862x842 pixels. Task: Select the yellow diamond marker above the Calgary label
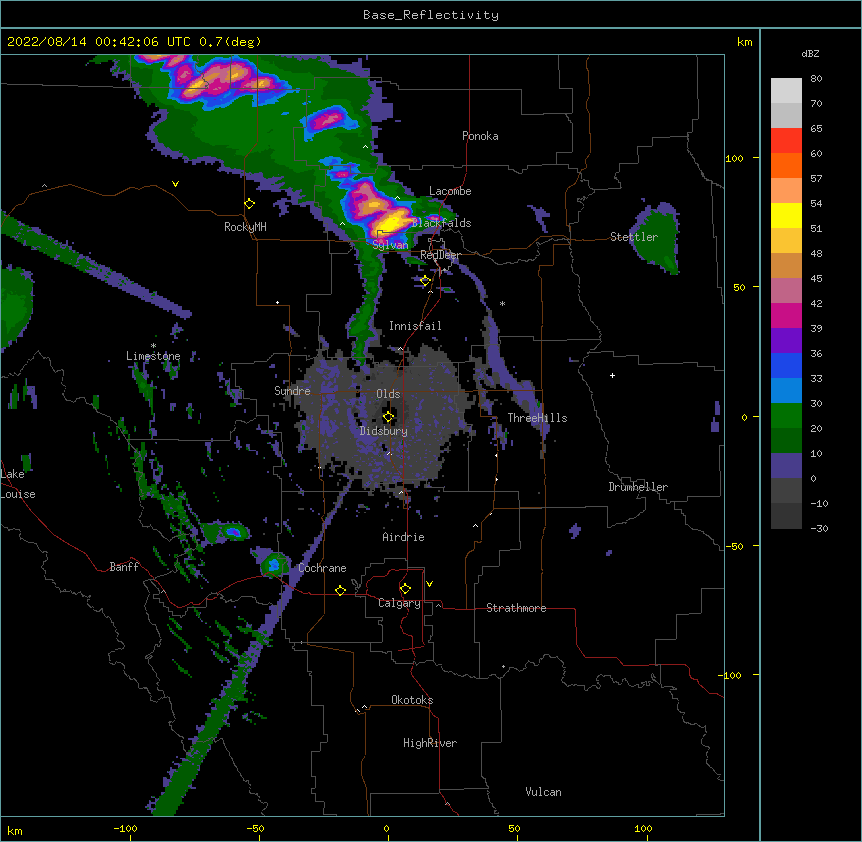[x=405, y=589]
